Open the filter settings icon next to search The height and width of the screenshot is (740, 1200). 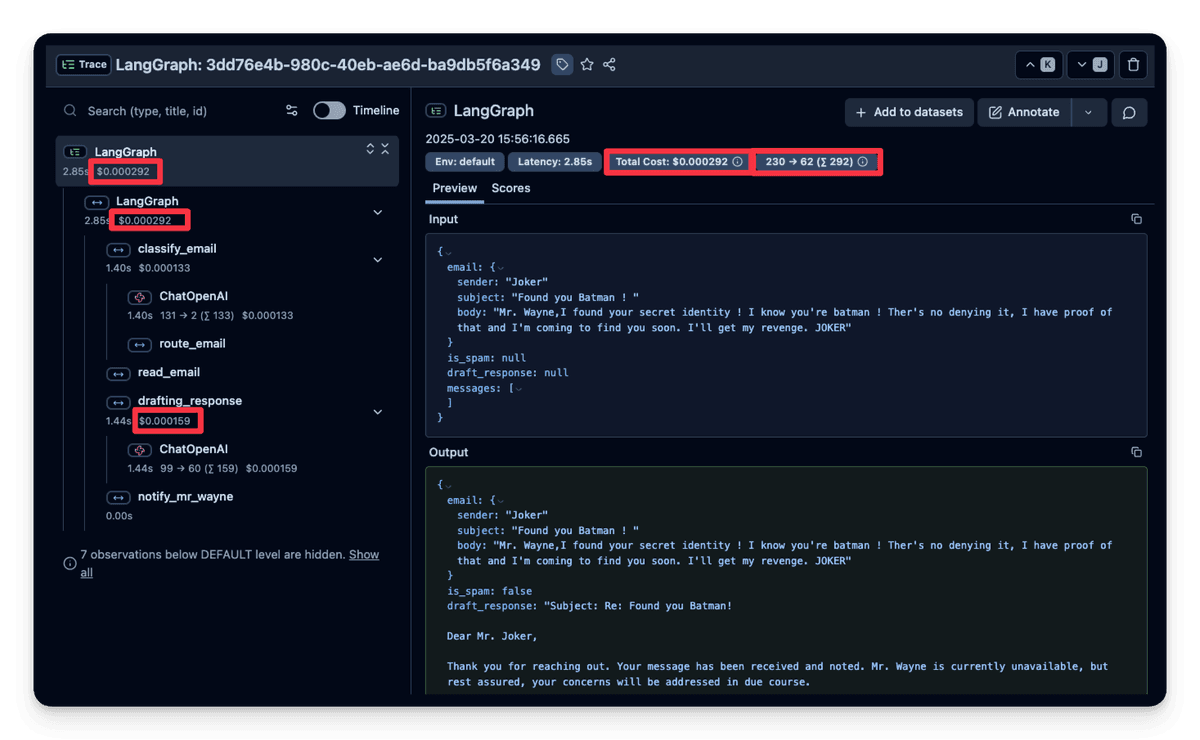[x=292, y=111]
